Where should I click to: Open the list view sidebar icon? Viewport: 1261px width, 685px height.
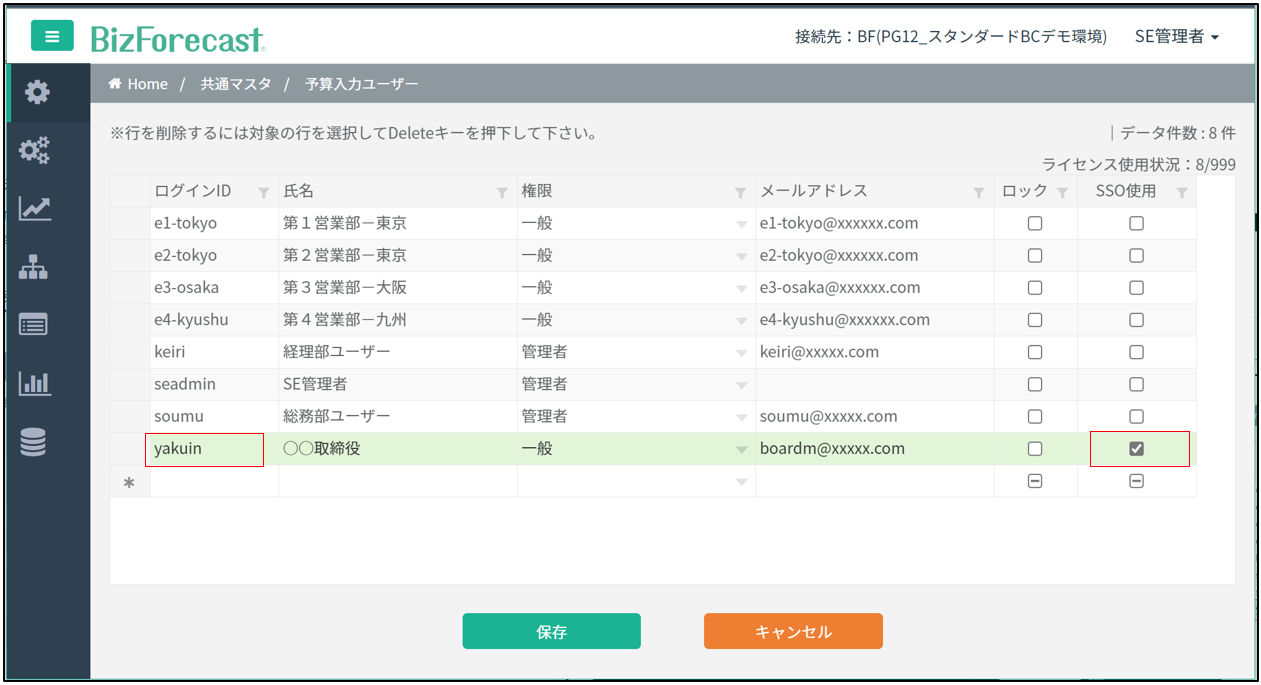pyautogui.click(x=34, y=325)
